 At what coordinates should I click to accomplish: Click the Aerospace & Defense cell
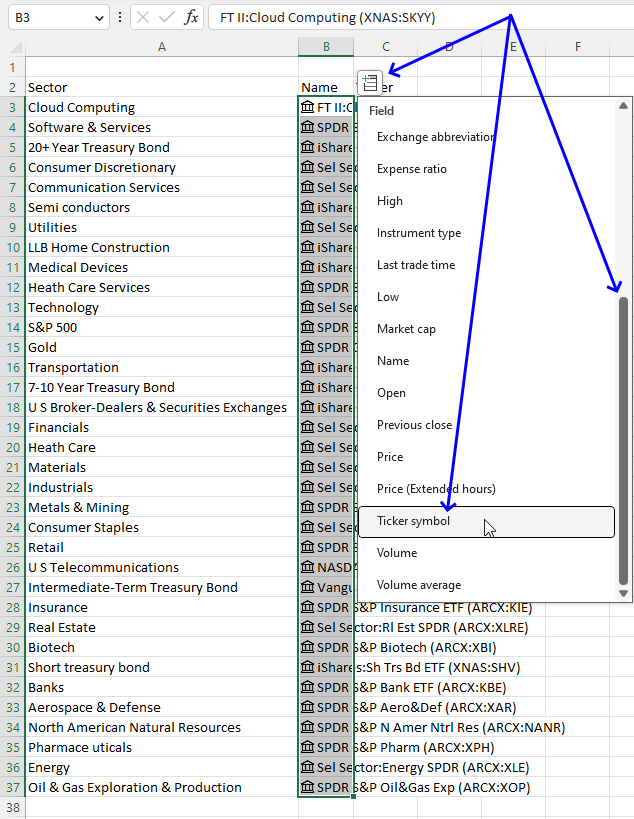[x=161, y=707]
